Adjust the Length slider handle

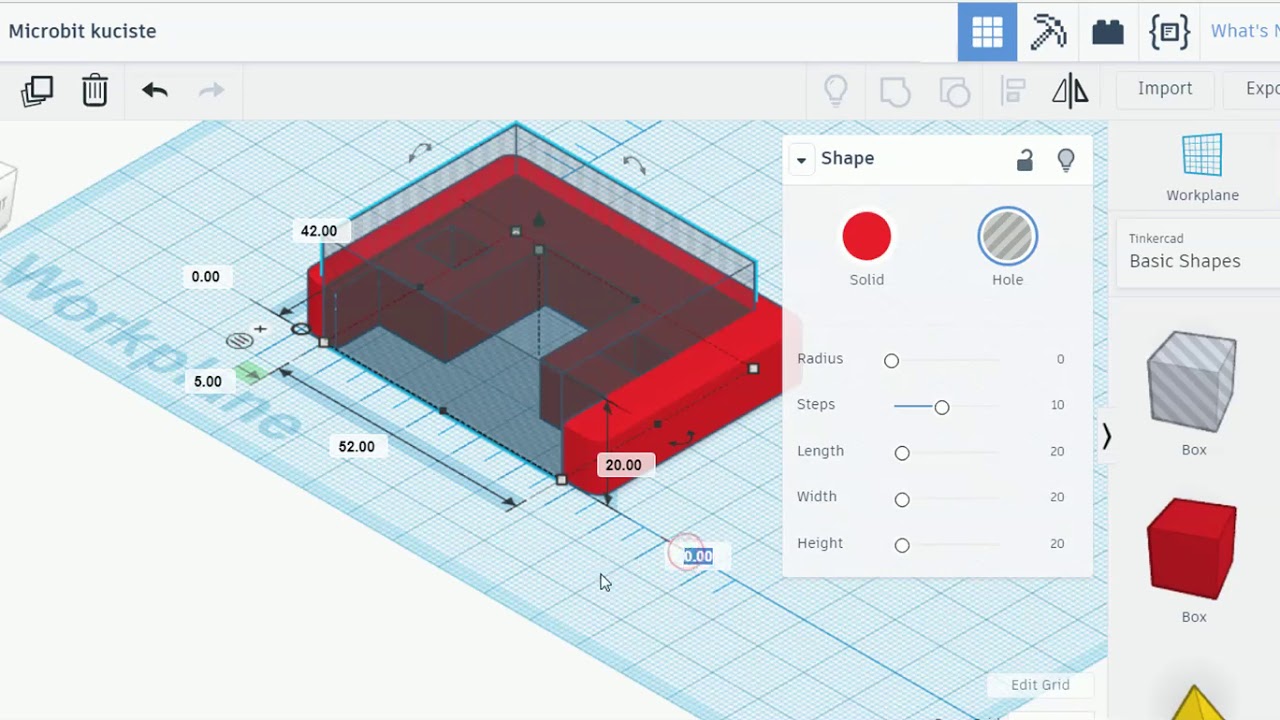902,453
